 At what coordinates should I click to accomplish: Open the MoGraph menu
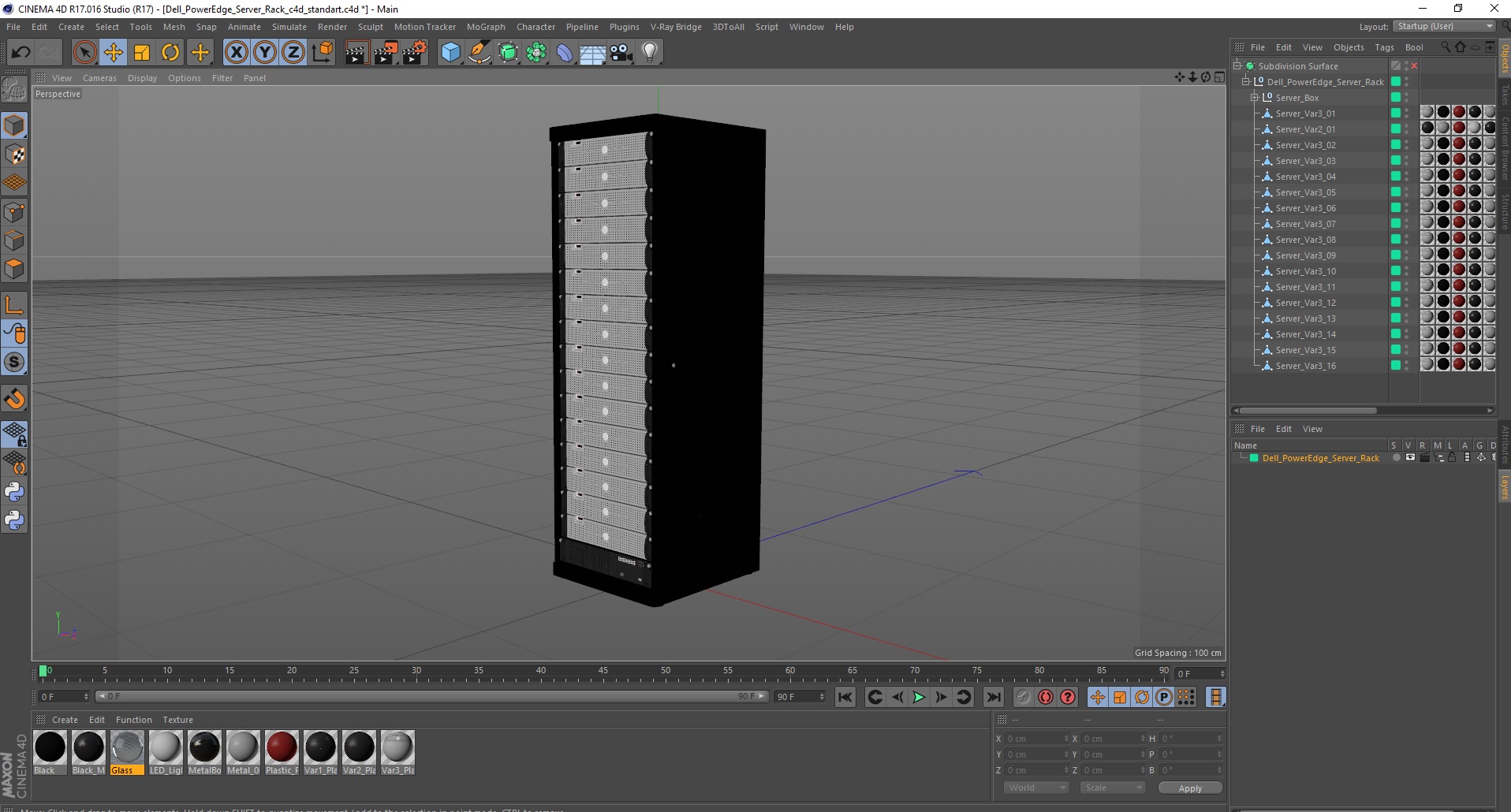[486, 27]
